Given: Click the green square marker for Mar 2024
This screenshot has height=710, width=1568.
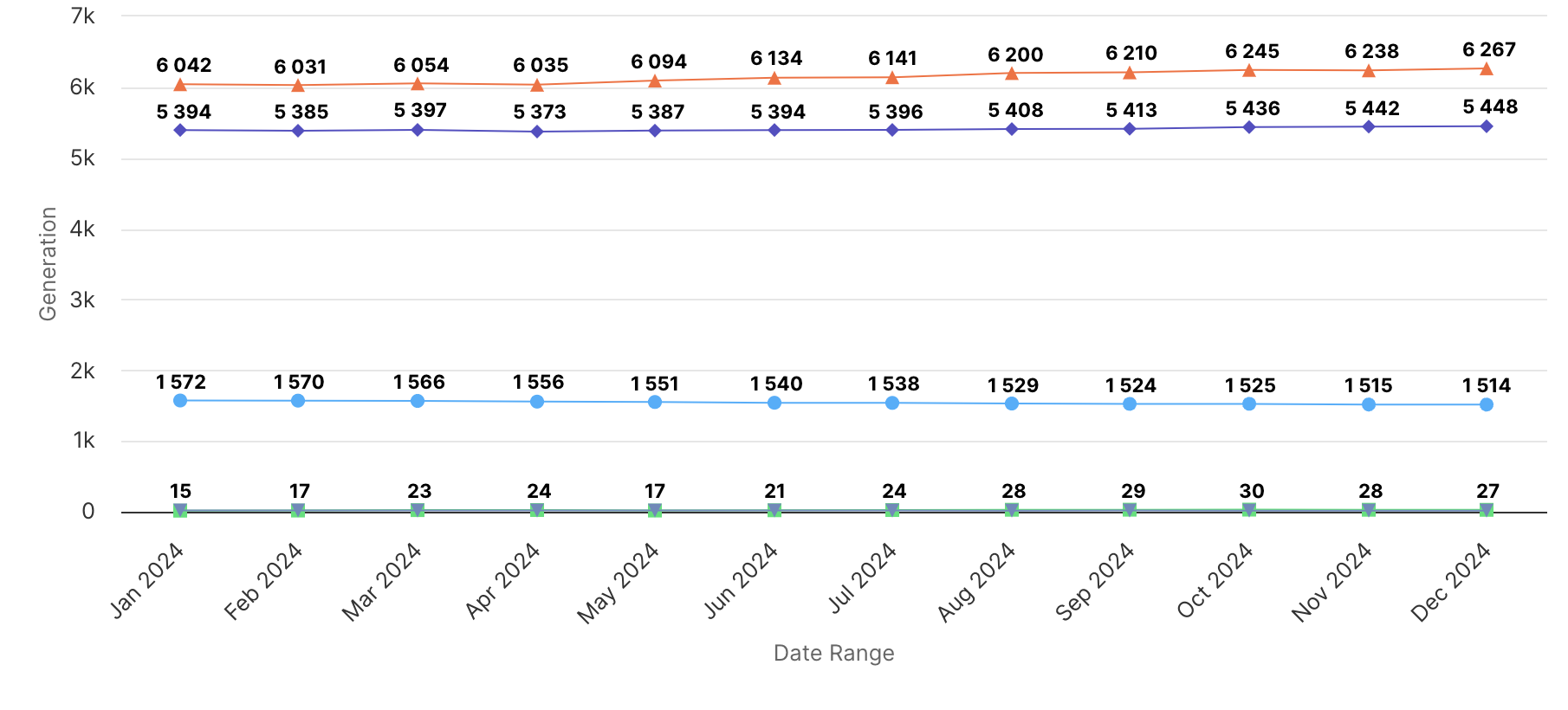Looking at the screenshot, I should 418,512.
